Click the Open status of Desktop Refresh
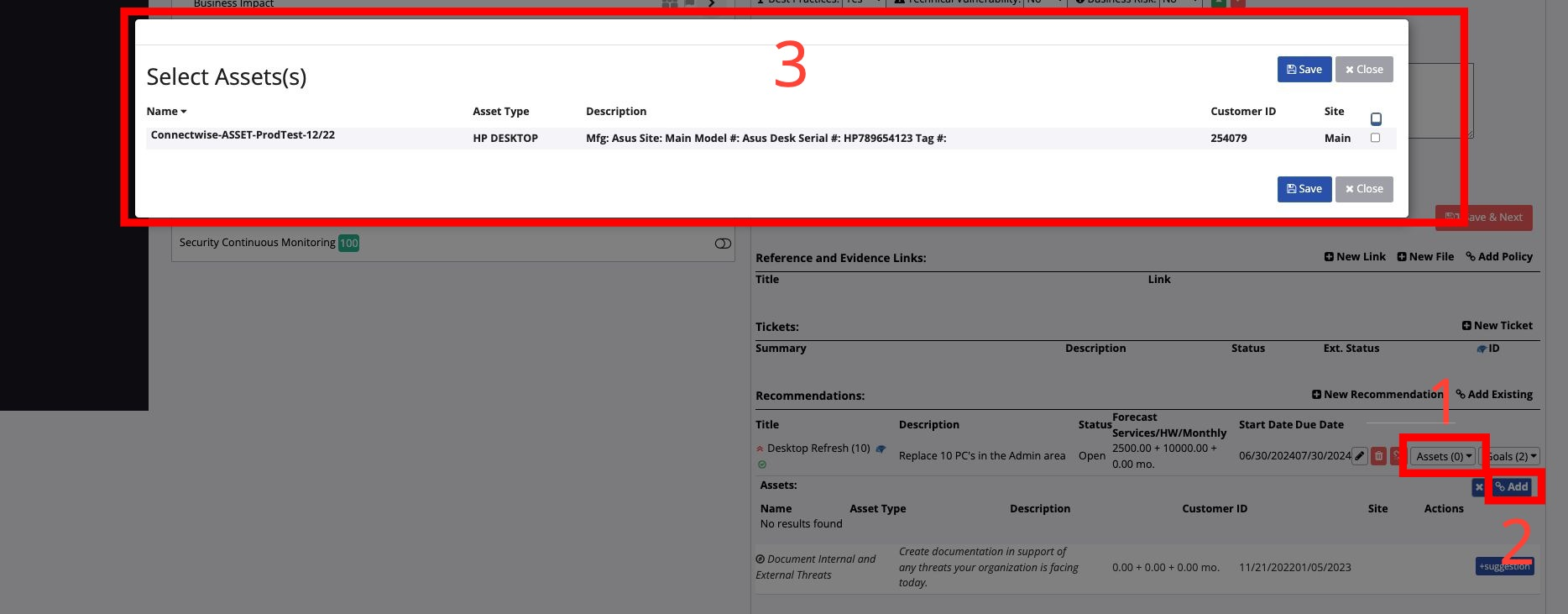The width and height of the screenshot is (1568, 614). 1092,456
